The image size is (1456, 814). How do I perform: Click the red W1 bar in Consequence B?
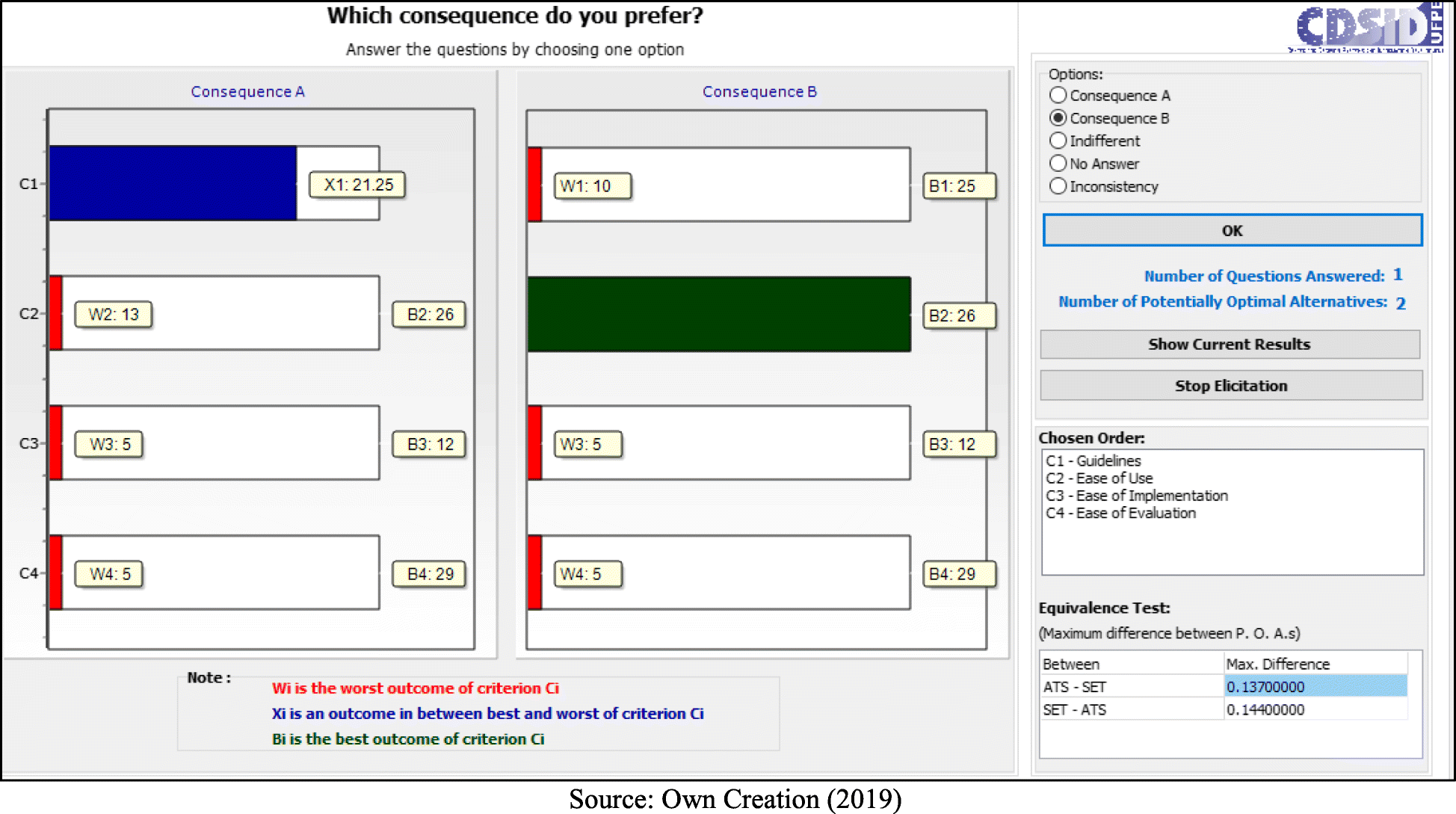(x=534, y=185)
